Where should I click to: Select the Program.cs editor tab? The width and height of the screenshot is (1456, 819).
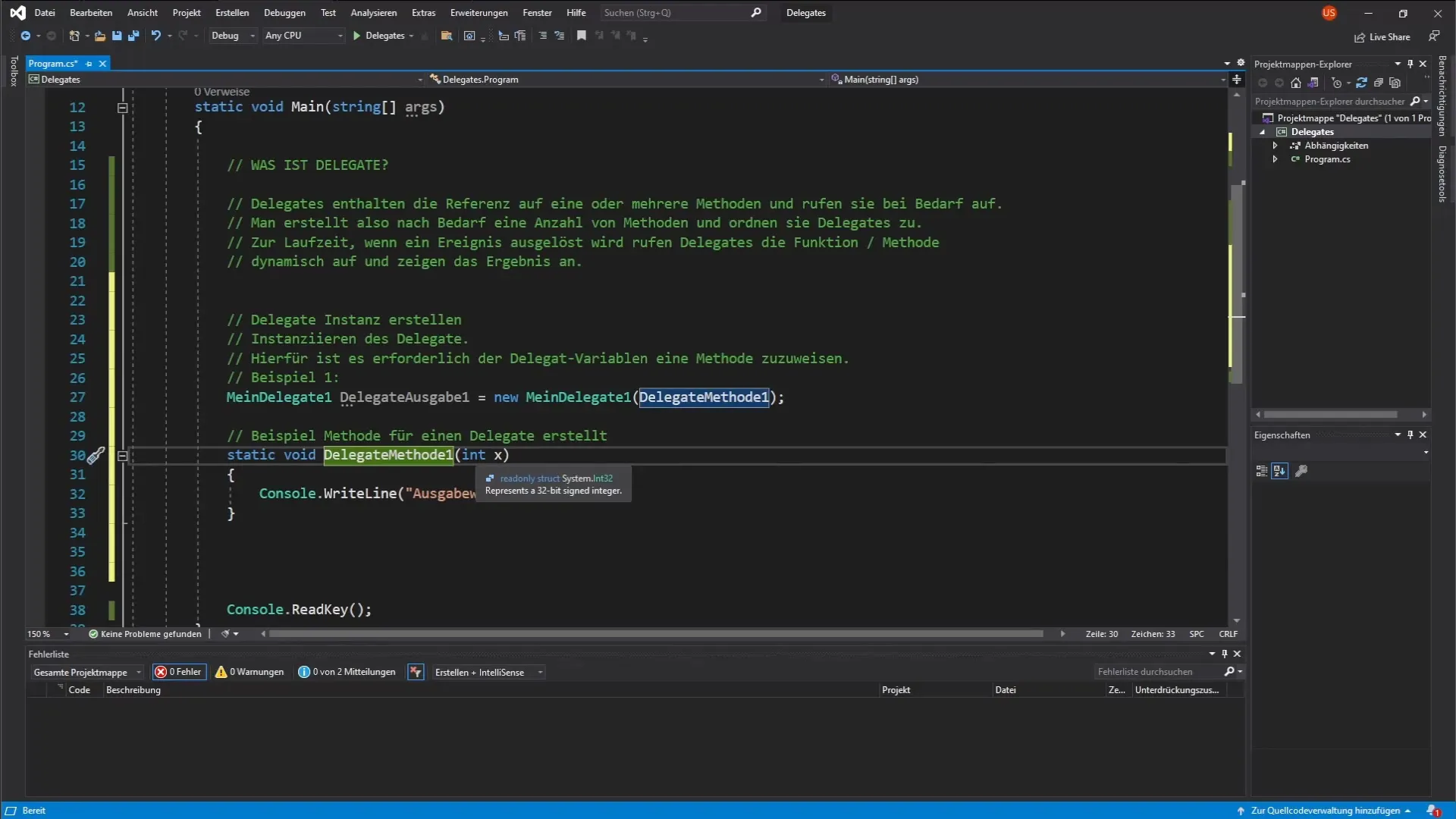tap(53, 64)
